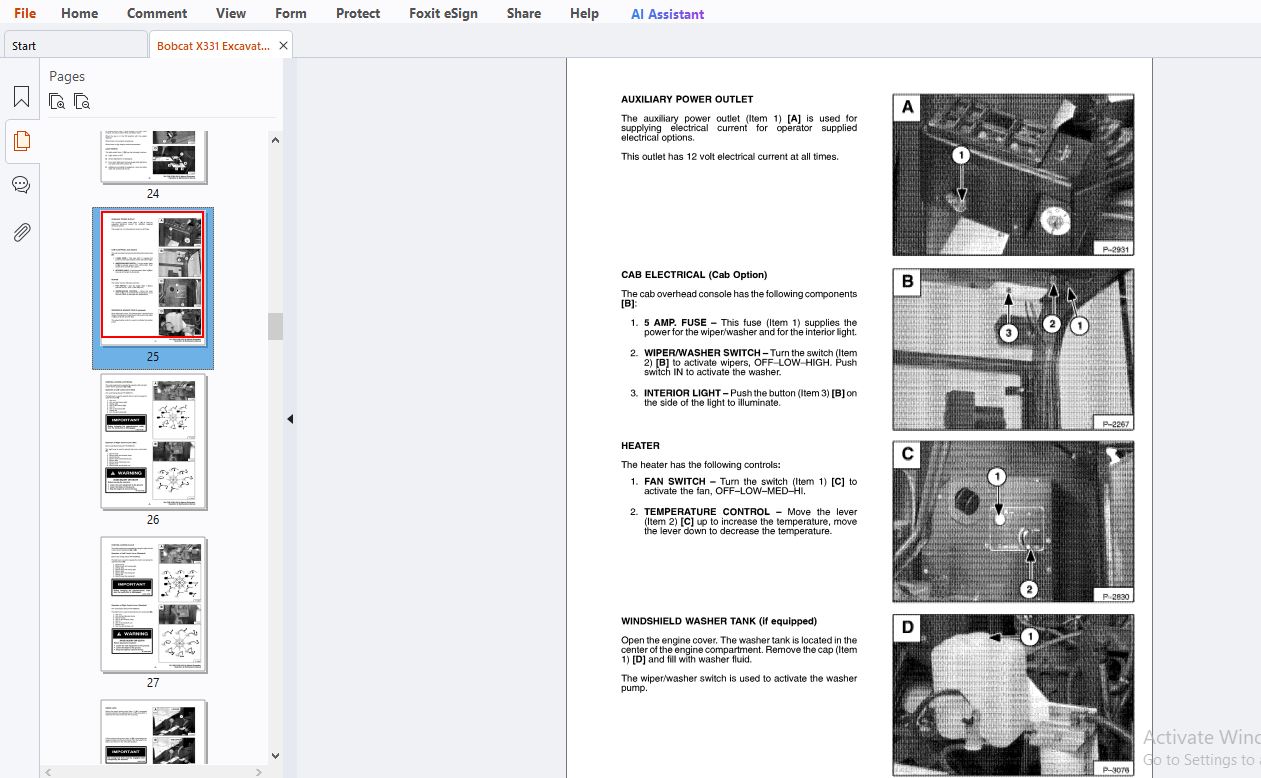The height and width of the screenshot is (778, 1261).
Task: Open the Comment ribbon tab
Action: pos(157,13)
